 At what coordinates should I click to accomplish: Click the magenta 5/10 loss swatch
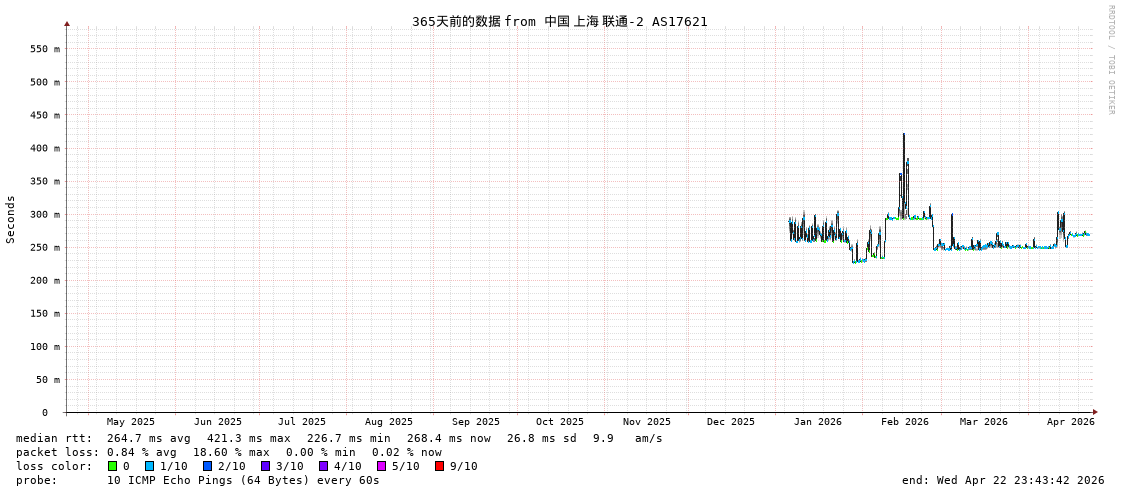[381, 466]
